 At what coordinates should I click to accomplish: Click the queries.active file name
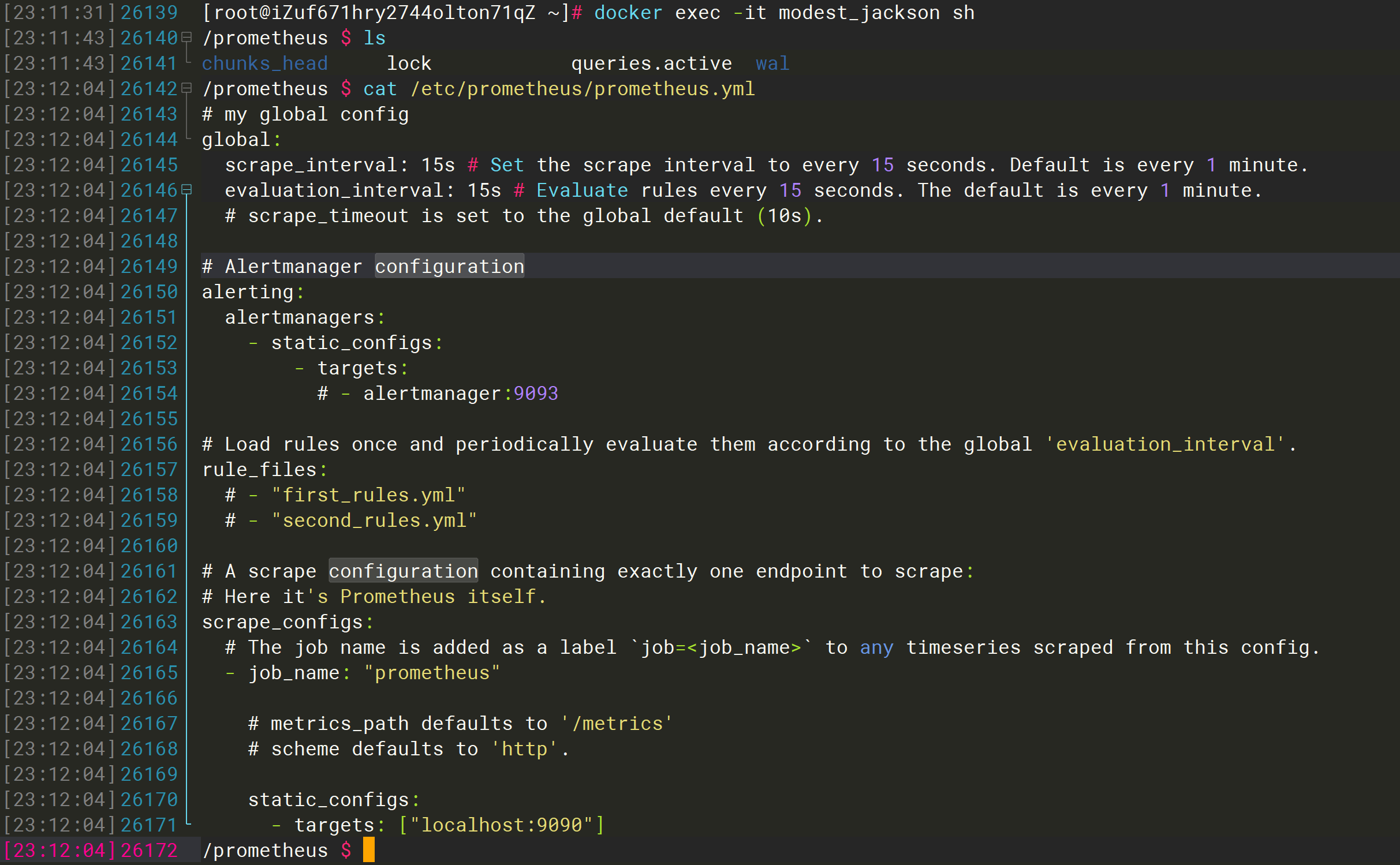[x=651, y=63]
